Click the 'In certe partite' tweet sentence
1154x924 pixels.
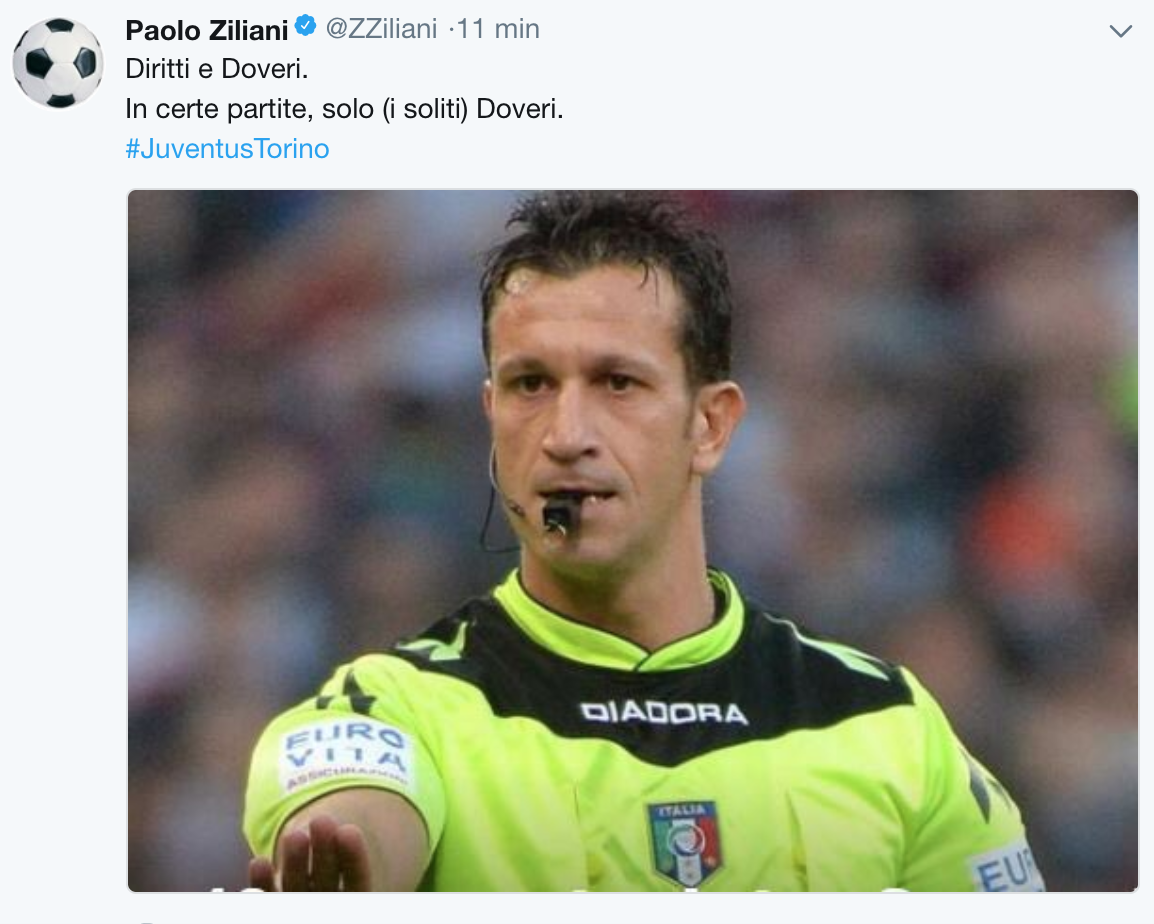pos(344,109)
